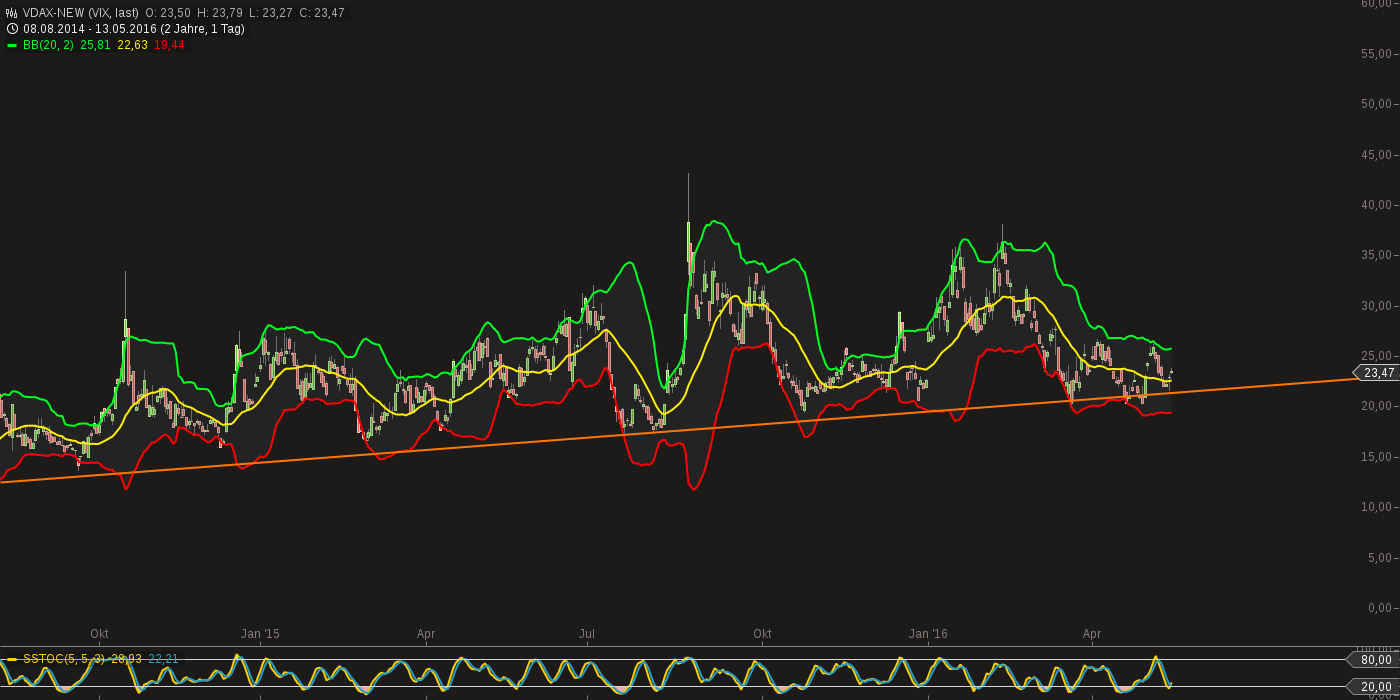Click the lower band value 19,44
Viewport: 1400px width, 700px height.
[x=169, y=45]
